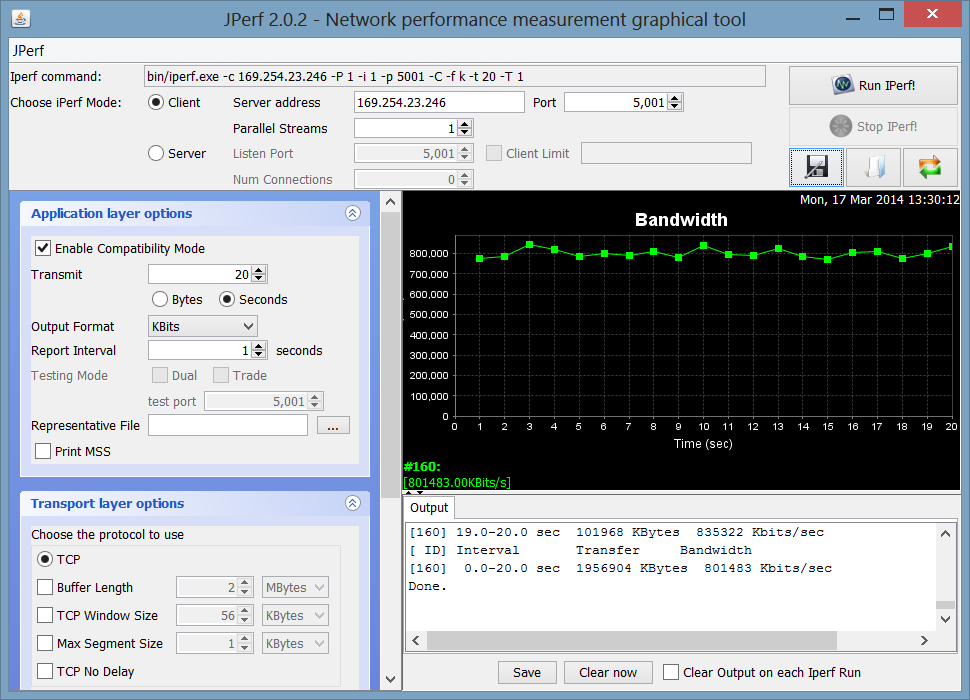
Task: Open the Buffer Length units dropdown
Action: [x=295, y=587]
